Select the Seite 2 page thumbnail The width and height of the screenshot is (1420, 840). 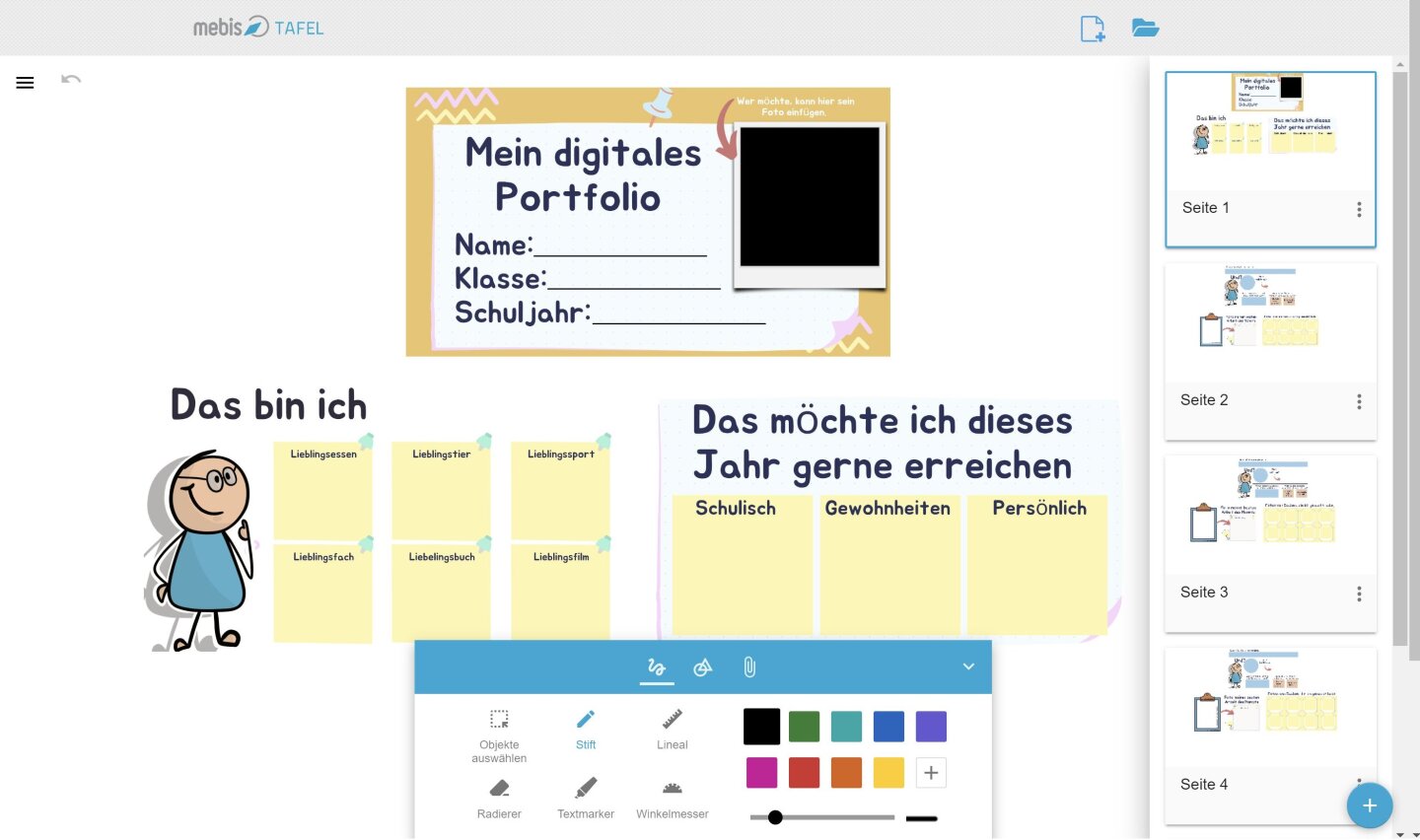click(1270, 351)
